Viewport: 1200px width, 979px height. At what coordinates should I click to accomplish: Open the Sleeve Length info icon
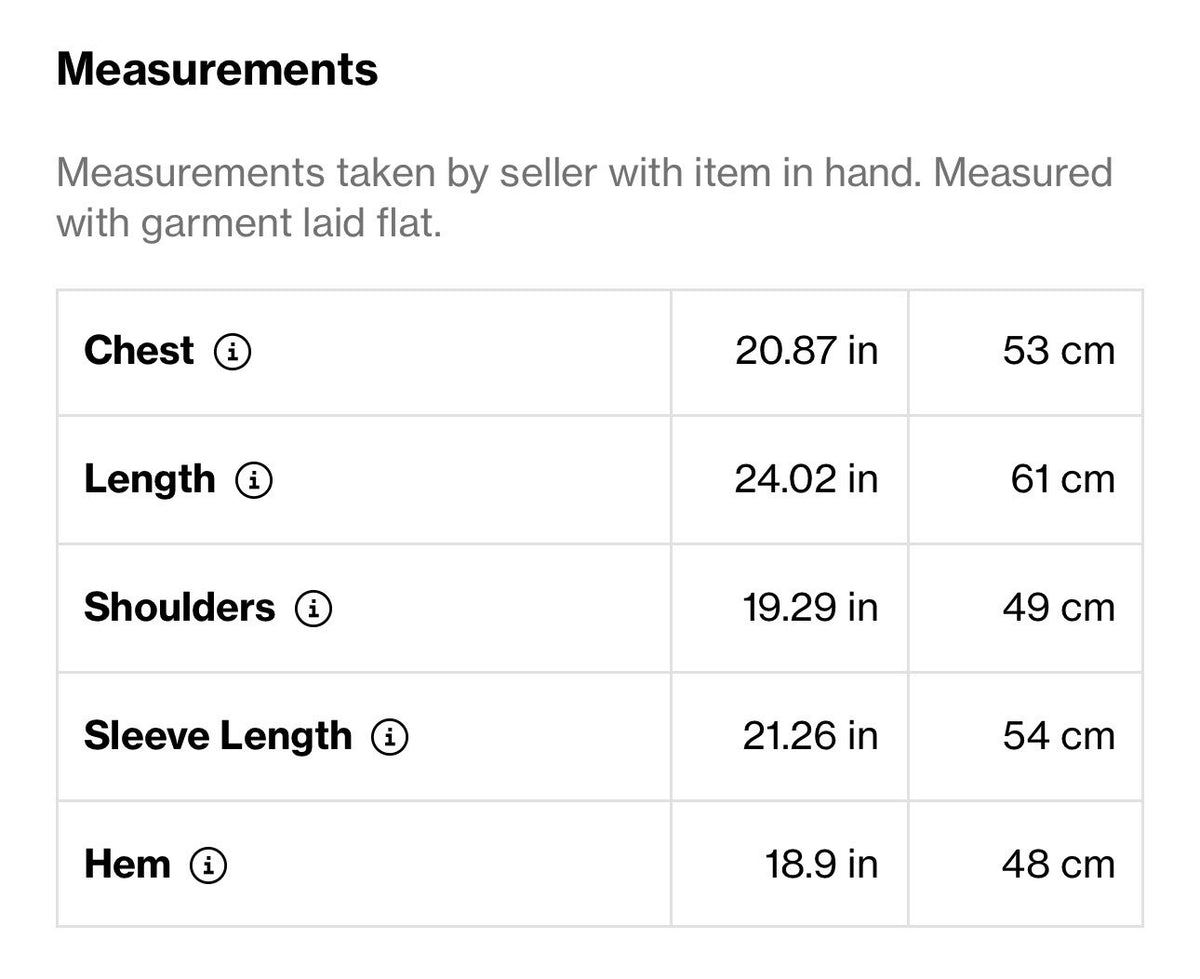click(x=390, y=738)
